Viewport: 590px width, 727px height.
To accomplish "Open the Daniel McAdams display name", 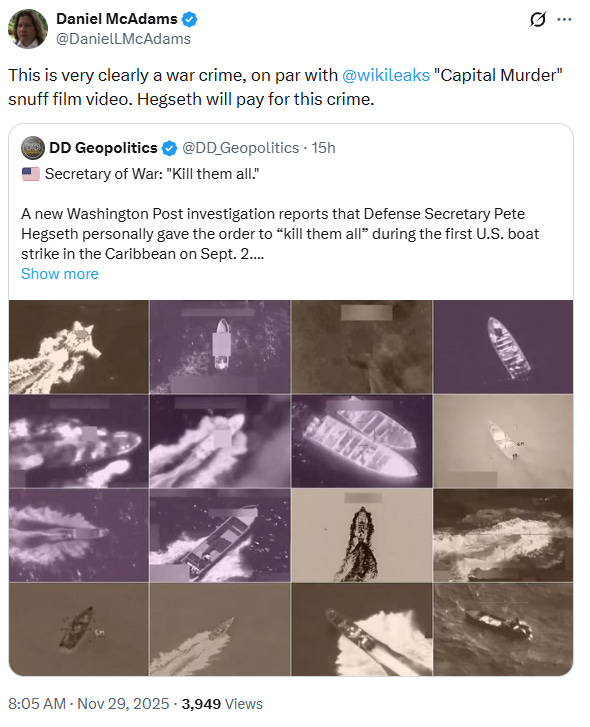I will 117,19.
